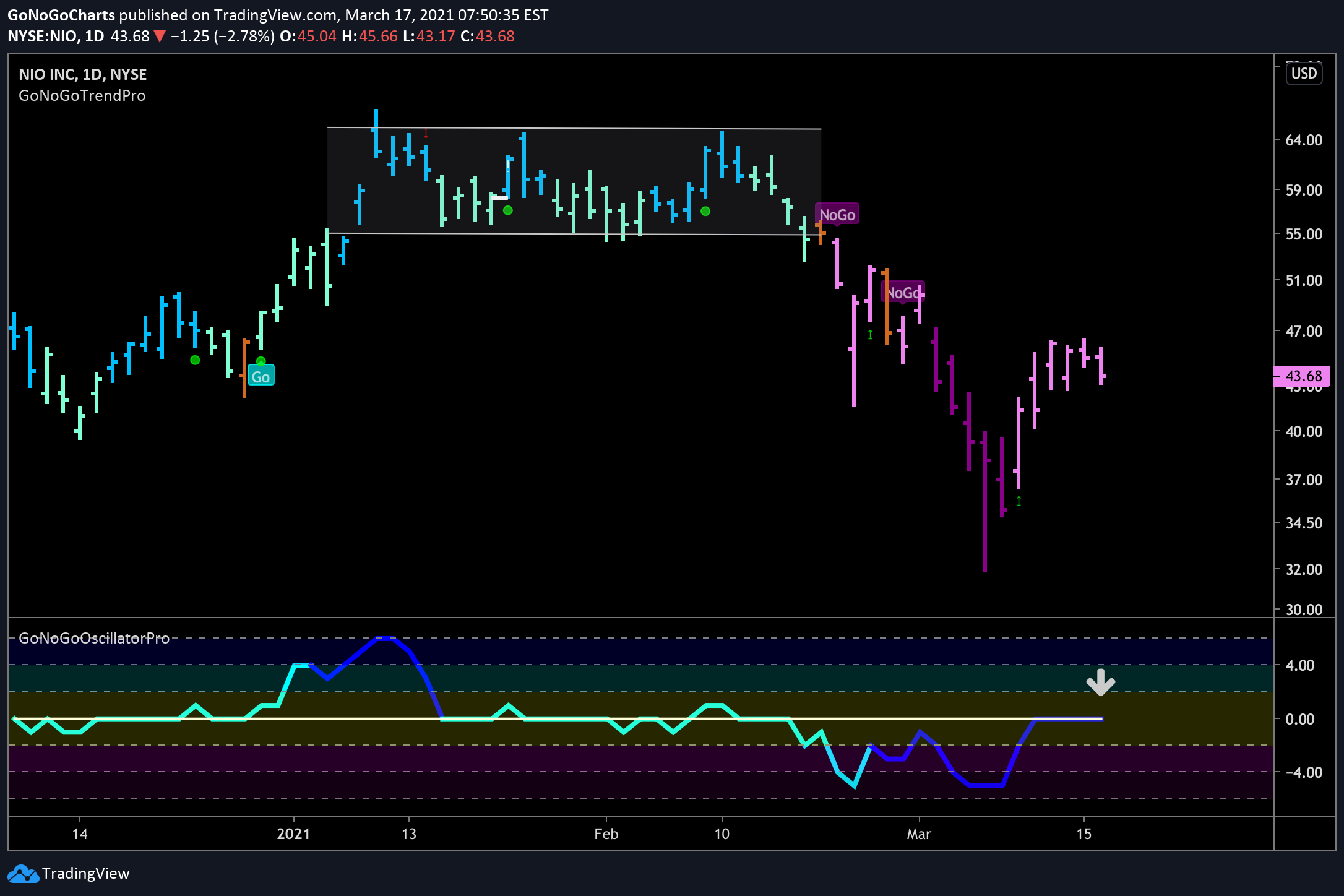Click the 34.50 price axis label
1344x896 pixels.
(x=1304, y=523)
